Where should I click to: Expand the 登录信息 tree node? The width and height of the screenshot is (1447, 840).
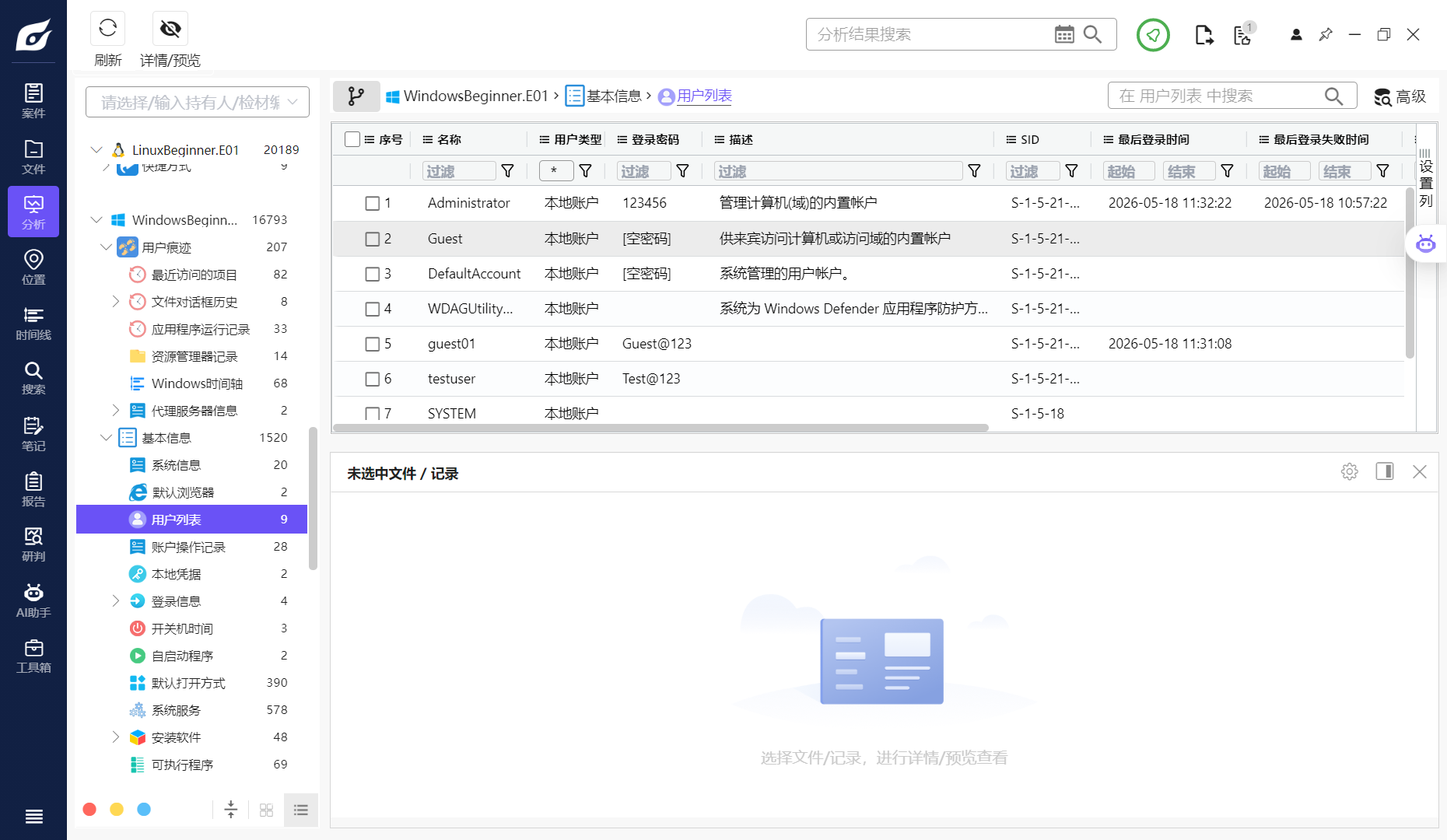pos(116,601)
